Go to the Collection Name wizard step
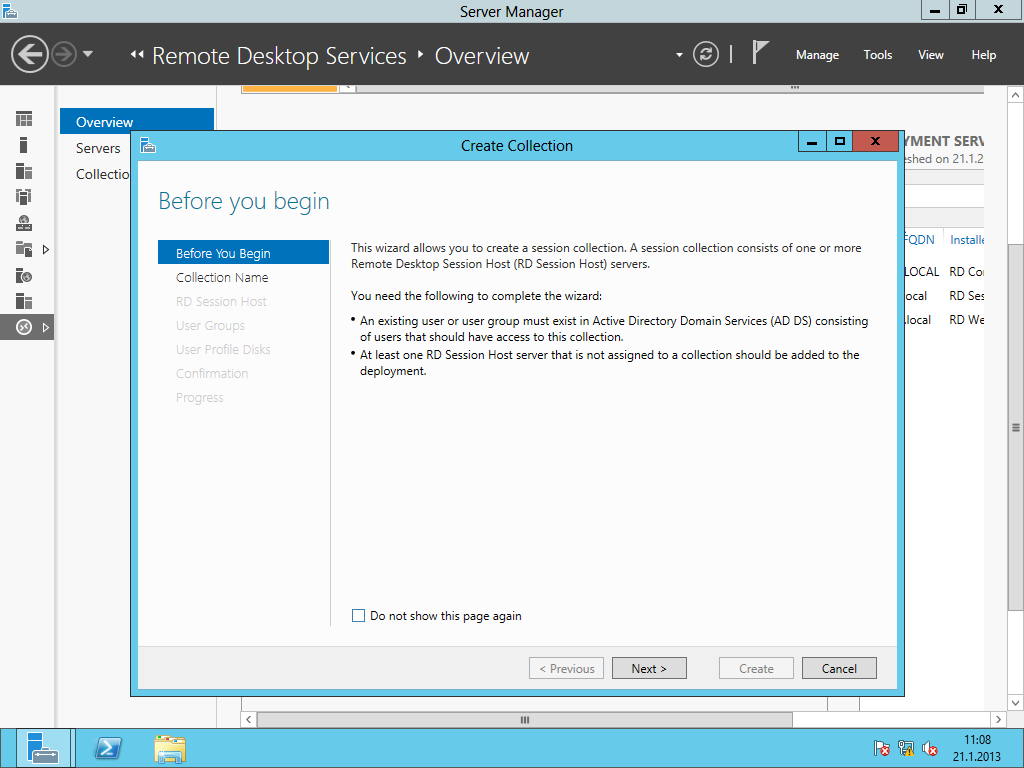Image resolution: width=1024 pixels, height=768 pixels. 222,277
